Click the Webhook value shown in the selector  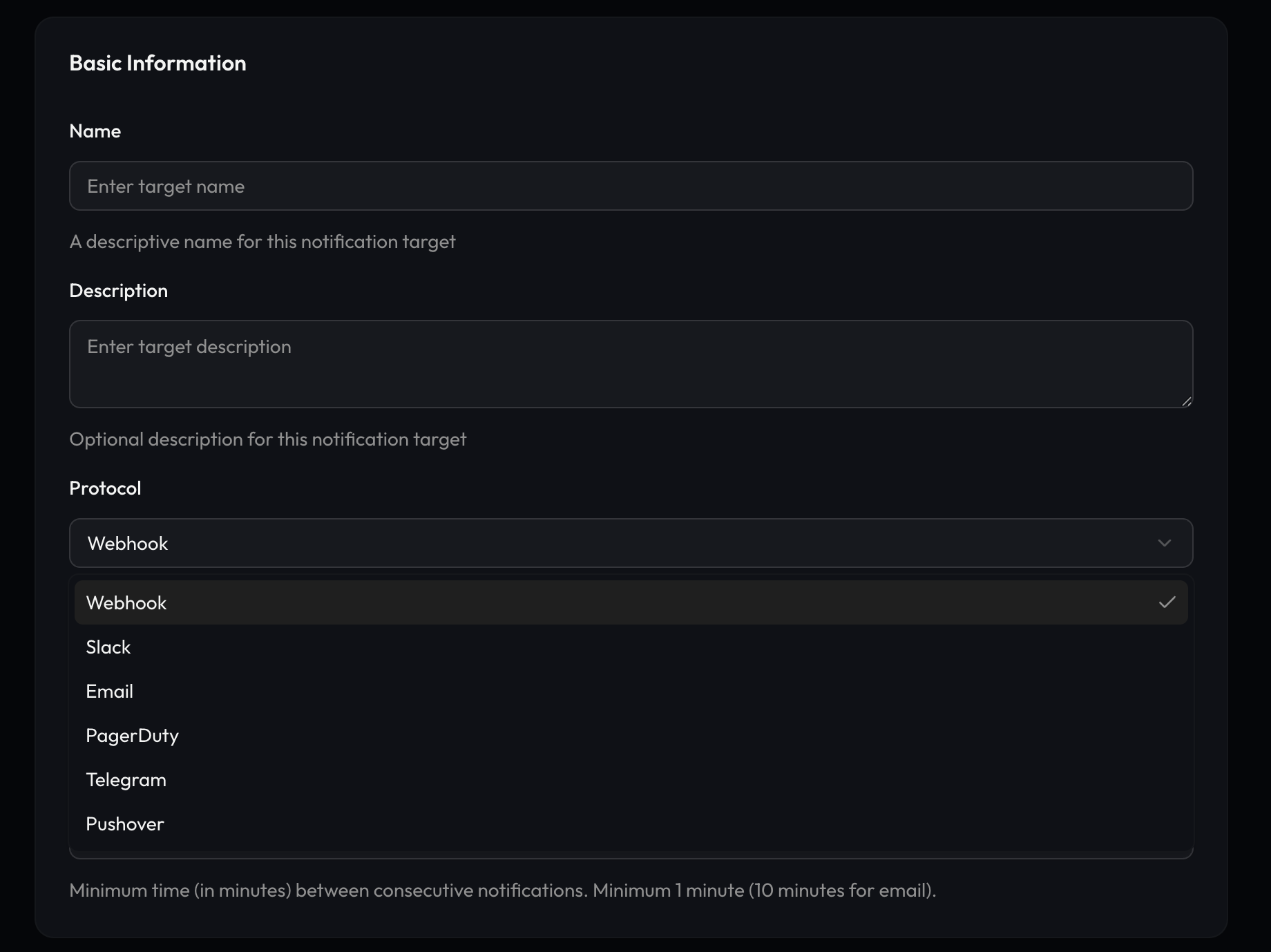coord(127,543)
